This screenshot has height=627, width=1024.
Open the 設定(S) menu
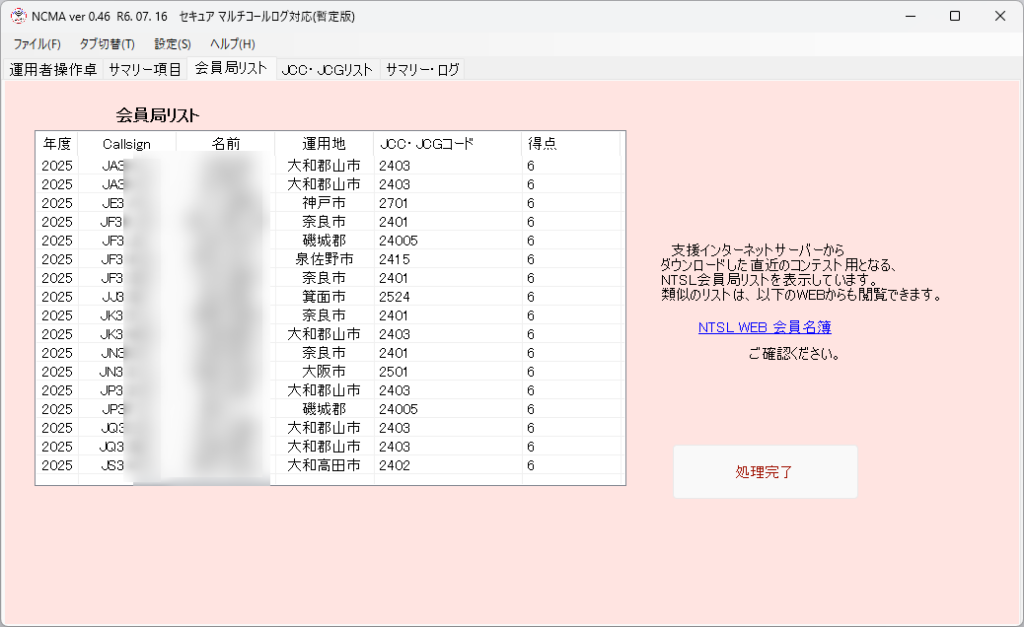pyautogui.click(x=172, y=44)
